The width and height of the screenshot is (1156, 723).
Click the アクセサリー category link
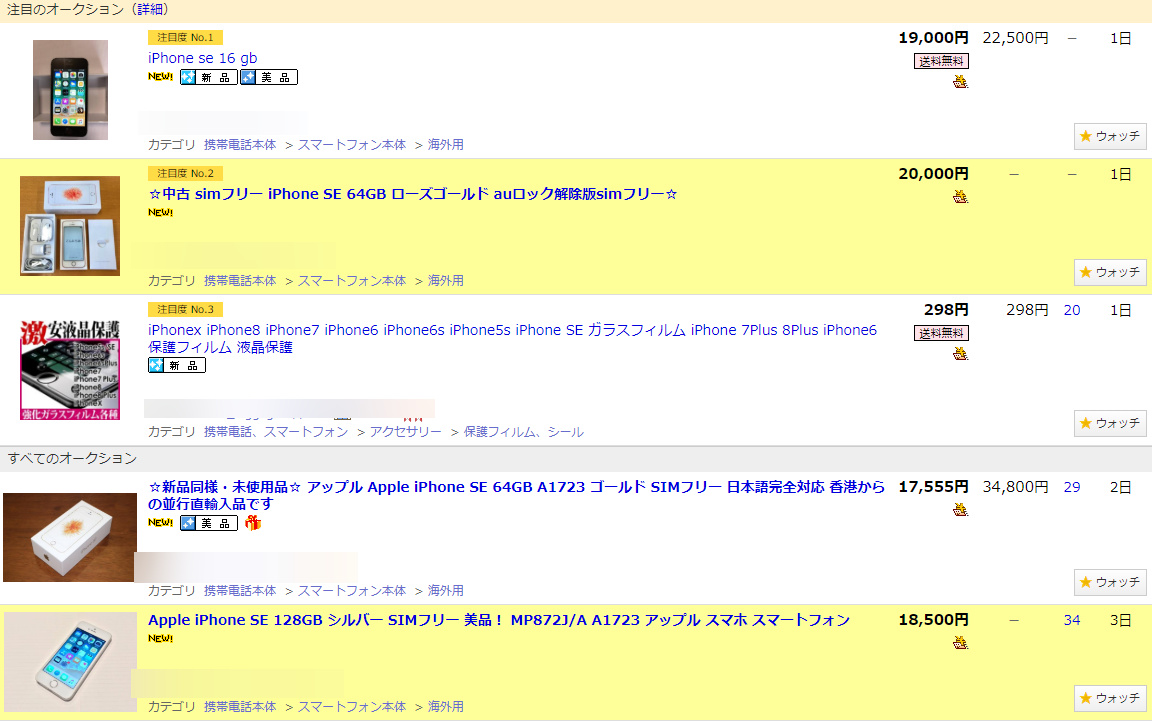tap(405, 432)
